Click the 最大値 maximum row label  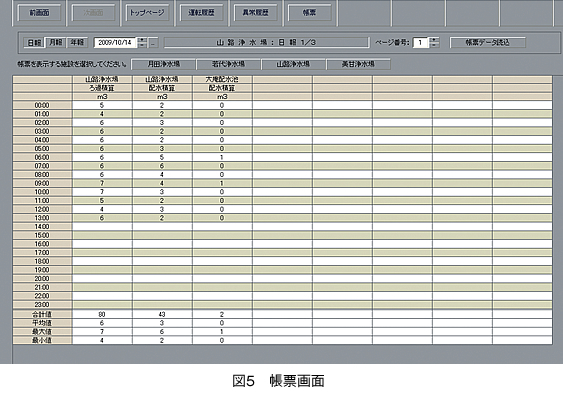coord(42,332)
